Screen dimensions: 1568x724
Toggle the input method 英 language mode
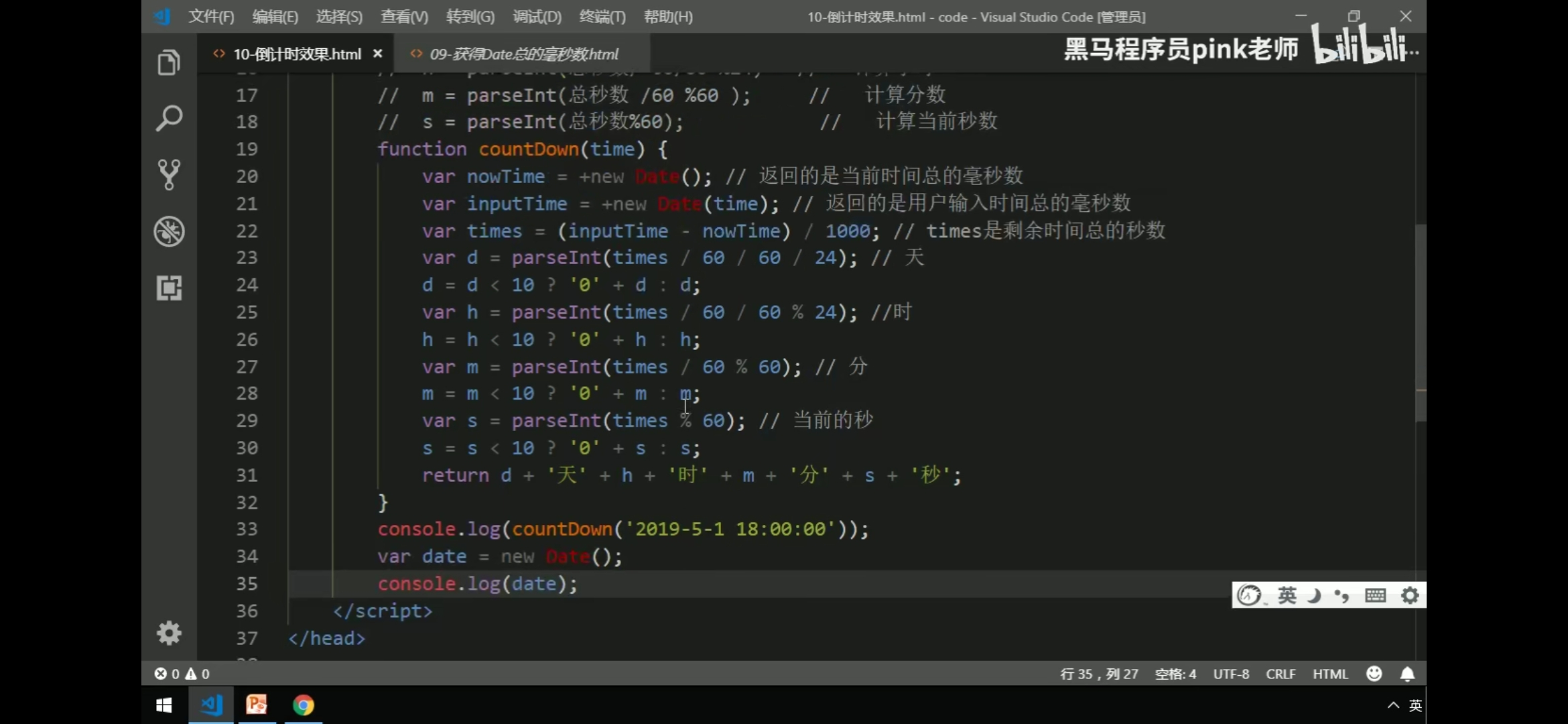tap(1287, 595)
